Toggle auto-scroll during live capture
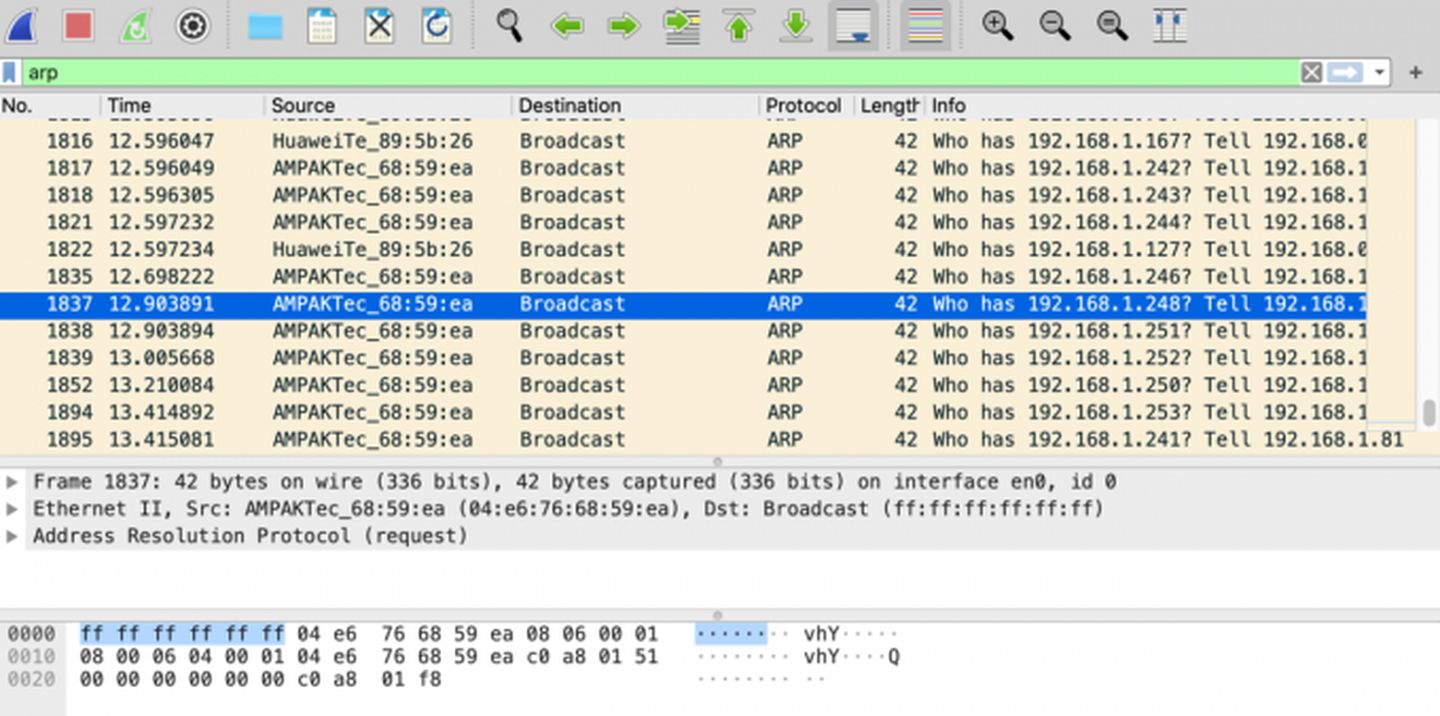1440x716 pixels. [853, 26]
